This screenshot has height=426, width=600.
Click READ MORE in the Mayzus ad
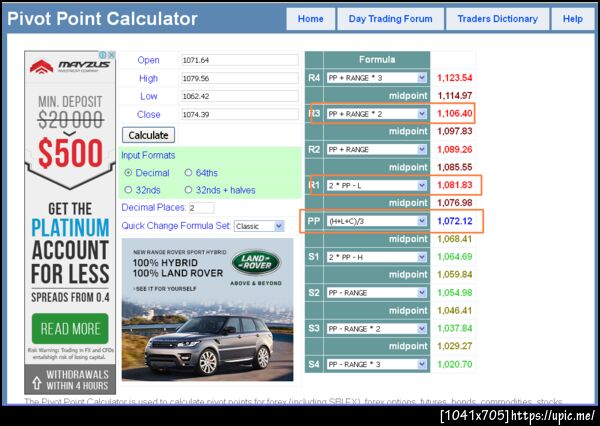click(70, 328)
